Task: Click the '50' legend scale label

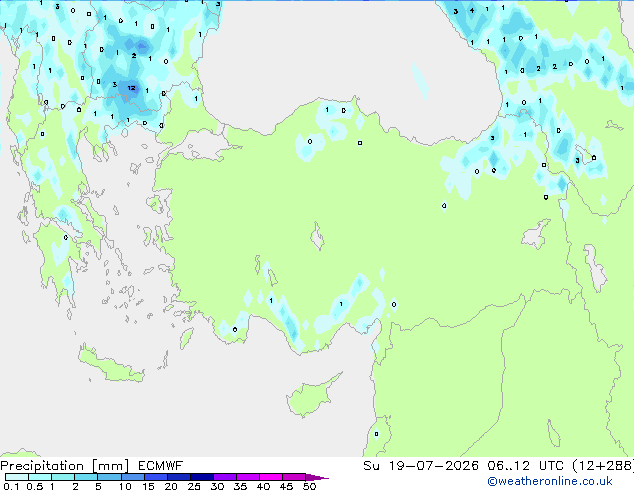Action: tap(309, 486)
